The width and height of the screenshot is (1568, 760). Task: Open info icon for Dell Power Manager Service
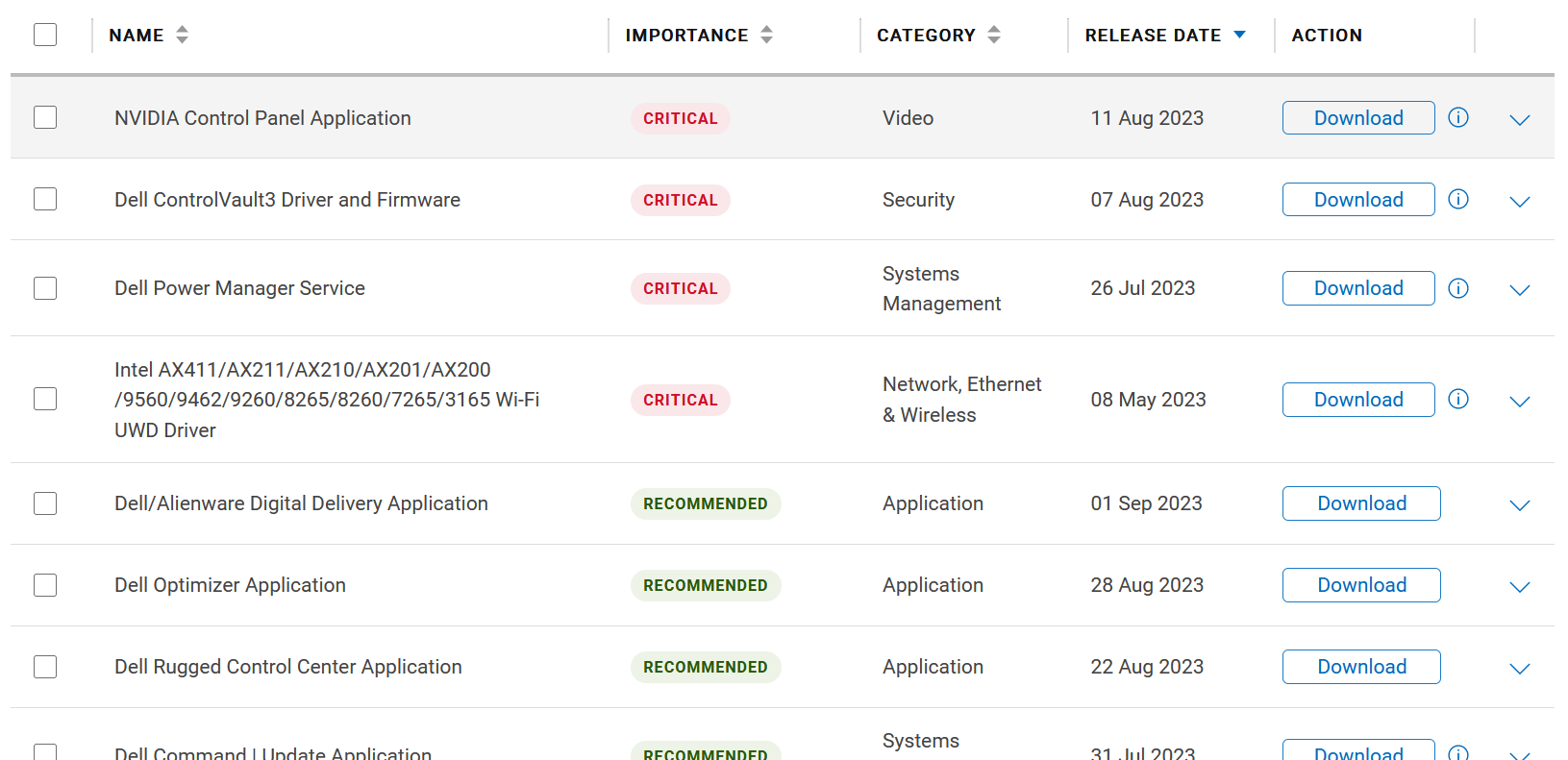point(1458,288)
